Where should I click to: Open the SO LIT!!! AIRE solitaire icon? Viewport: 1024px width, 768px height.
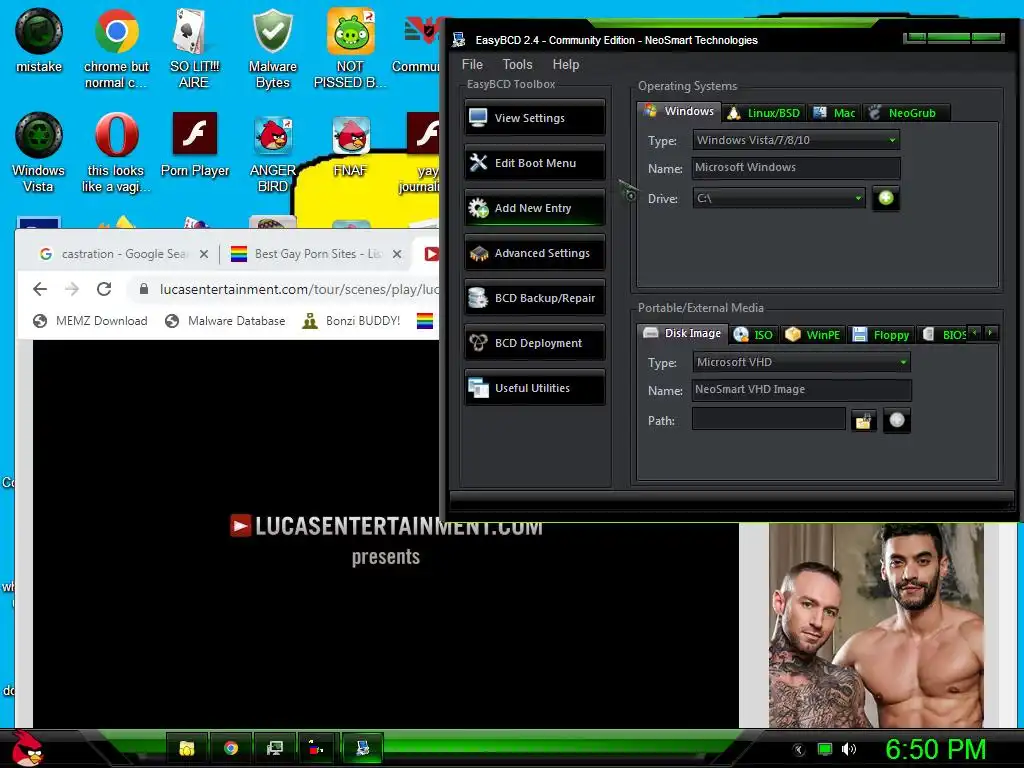click(x=194, y=49)
